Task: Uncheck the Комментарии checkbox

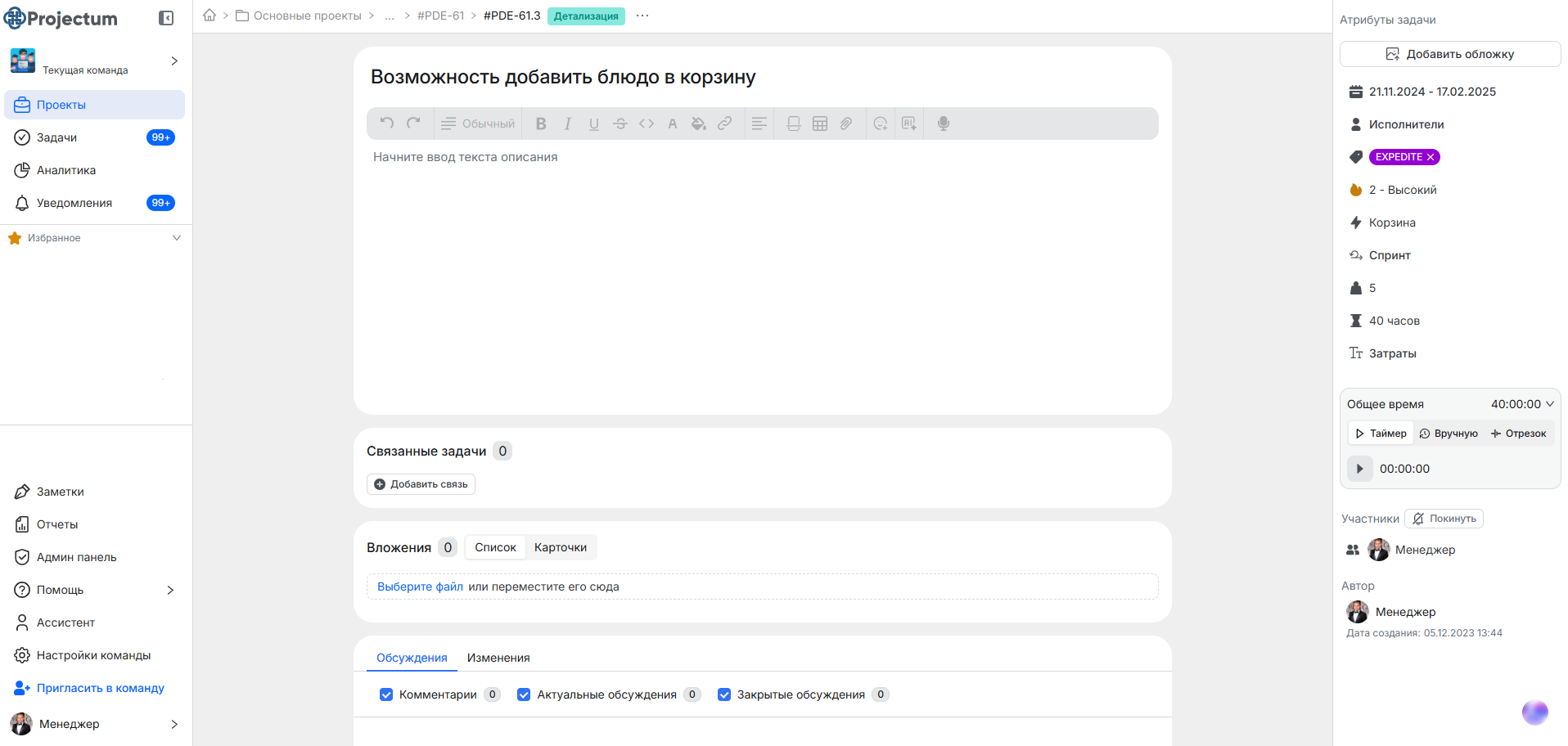Action: click(385, 694)
